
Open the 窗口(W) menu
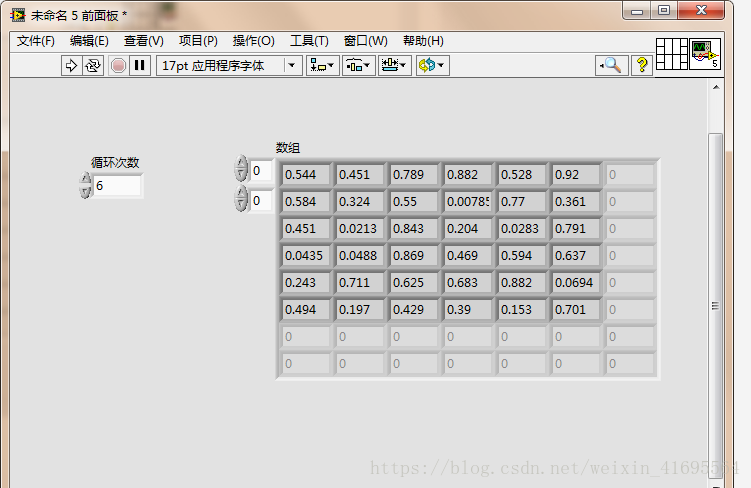[365, 41]
